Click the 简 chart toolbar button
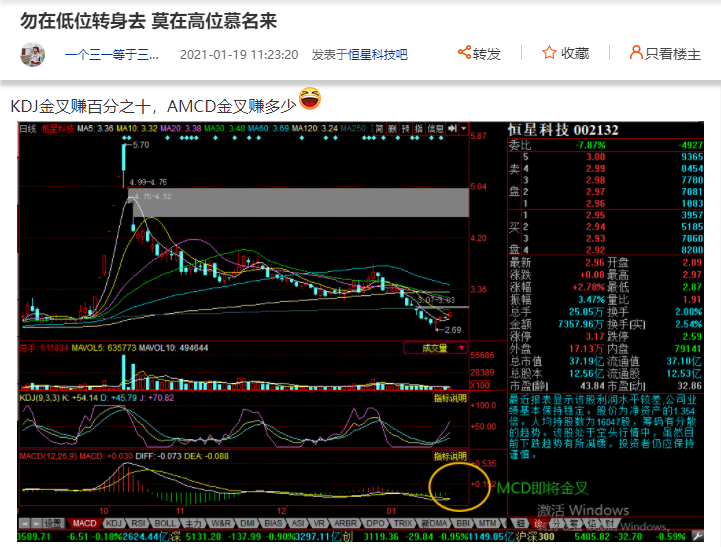Screen dimensions: 721x547 coord(379,129)
